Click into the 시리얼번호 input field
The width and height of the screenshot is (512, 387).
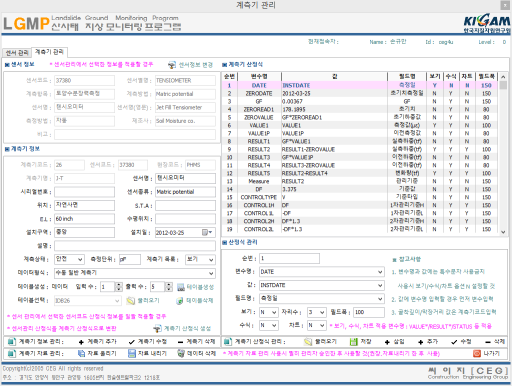point(85,192)
